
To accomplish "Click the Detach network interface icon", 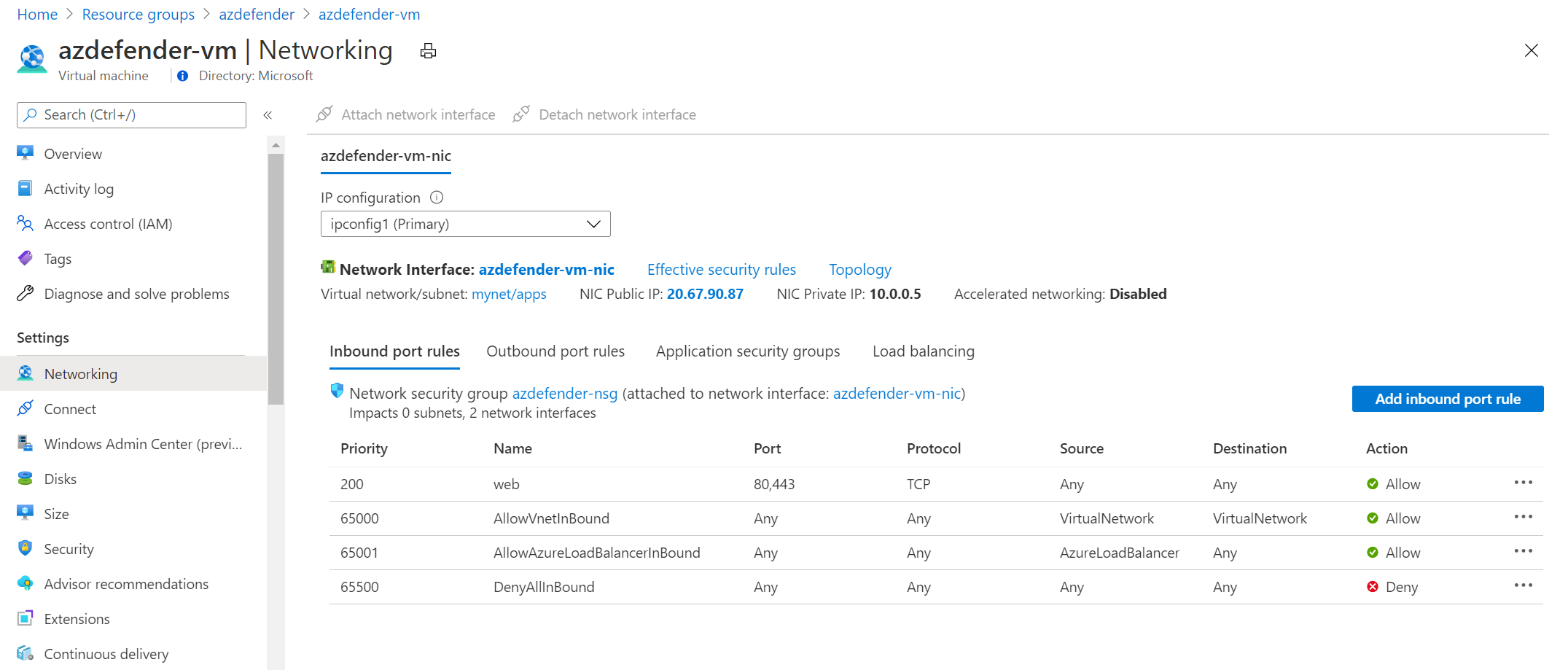I will pos(521,114).
